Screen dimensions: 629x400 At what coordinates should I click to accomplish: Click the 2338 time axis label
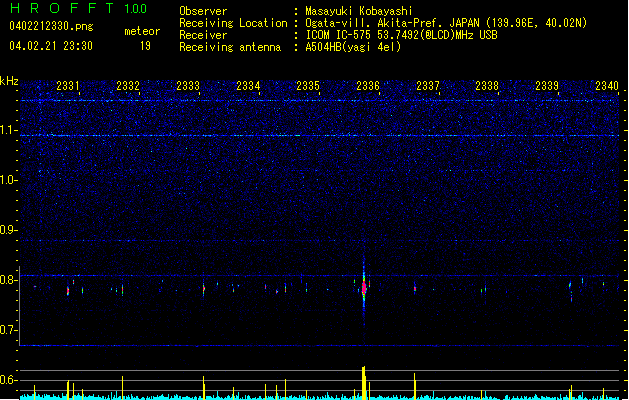click(x=487, y=86)
